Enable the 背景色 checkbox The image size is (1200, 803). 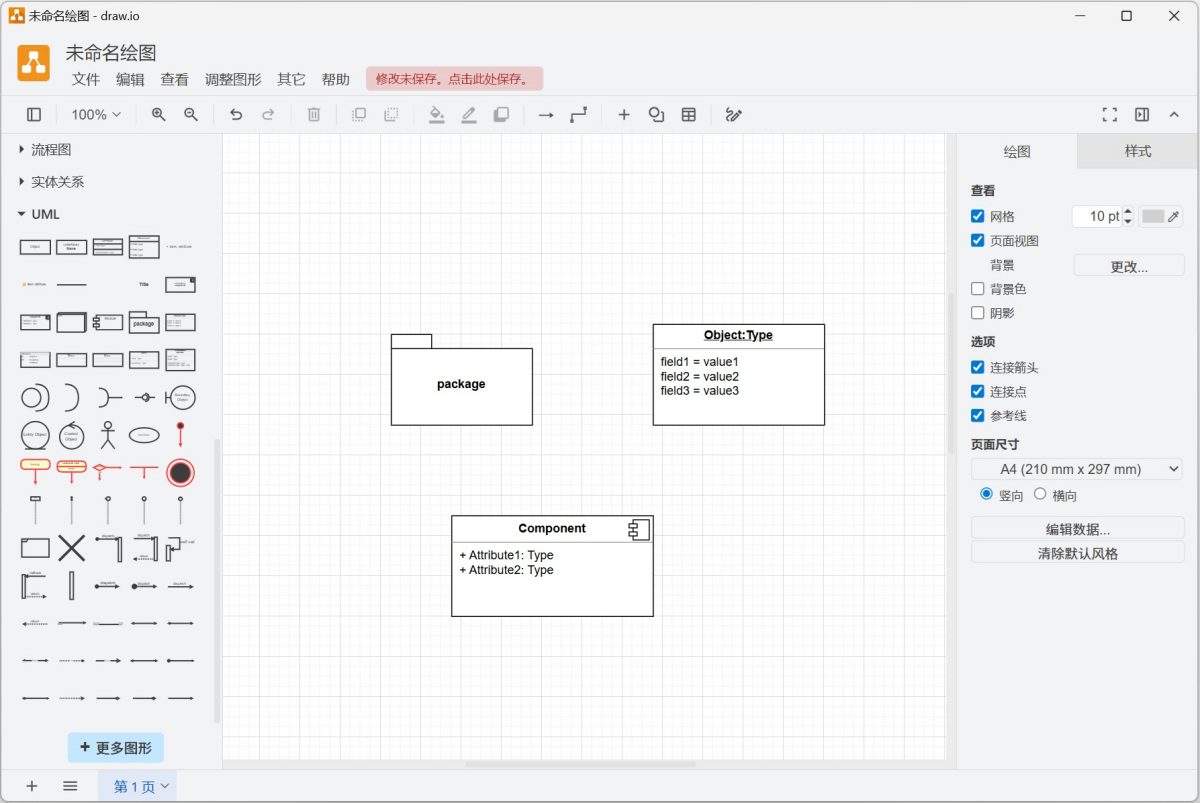(x=978, y=288)
